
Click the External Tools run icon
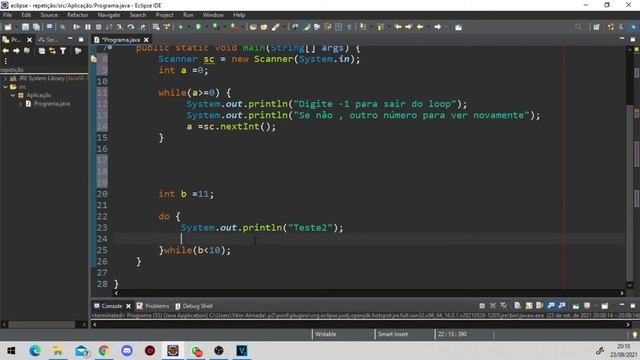point(234,27)
